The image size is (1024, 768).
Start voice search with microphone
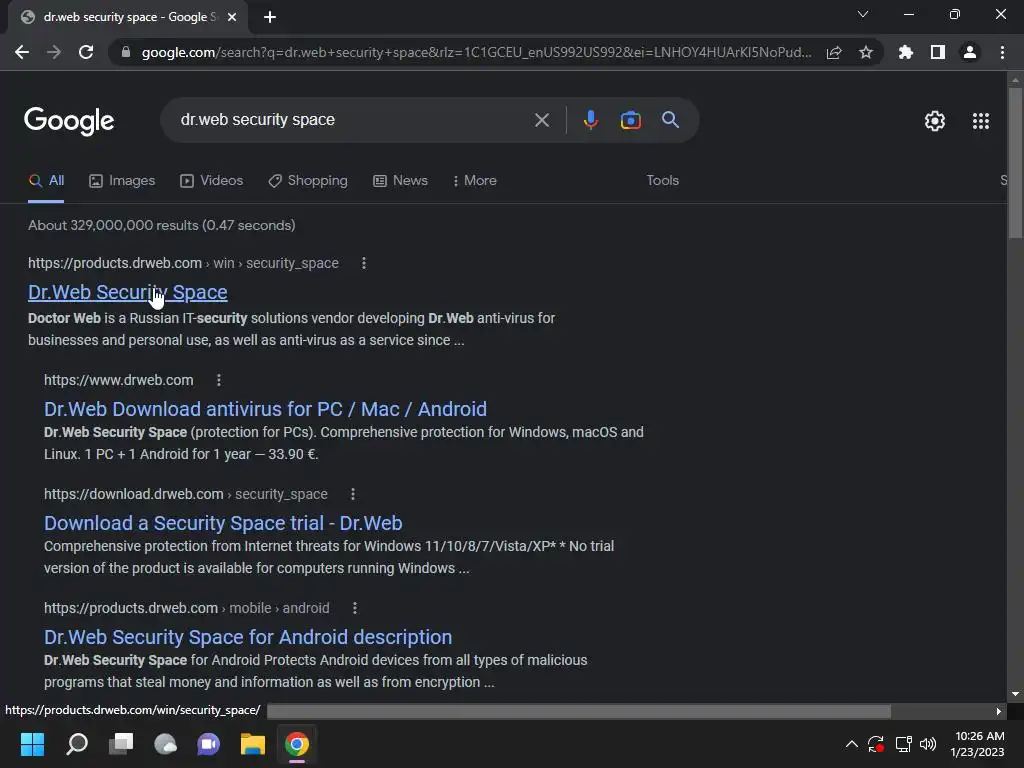point(590,120)
